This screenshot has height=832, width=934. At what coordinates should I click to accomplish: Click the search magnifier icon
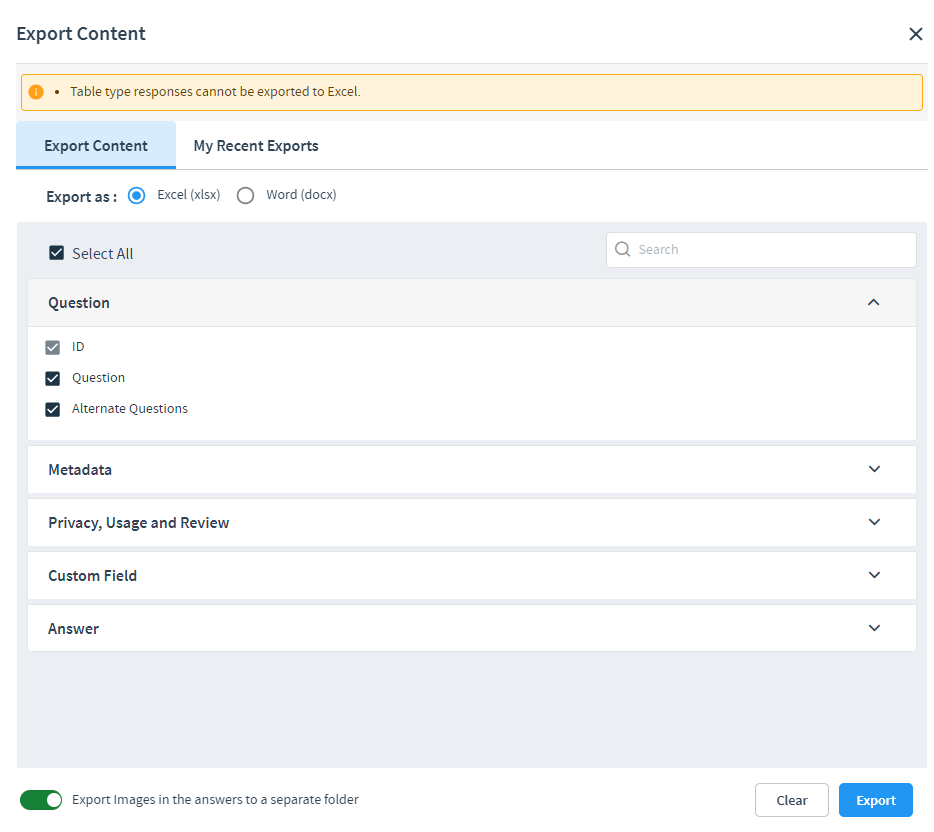pyautogui.click(x=622, y=249)
